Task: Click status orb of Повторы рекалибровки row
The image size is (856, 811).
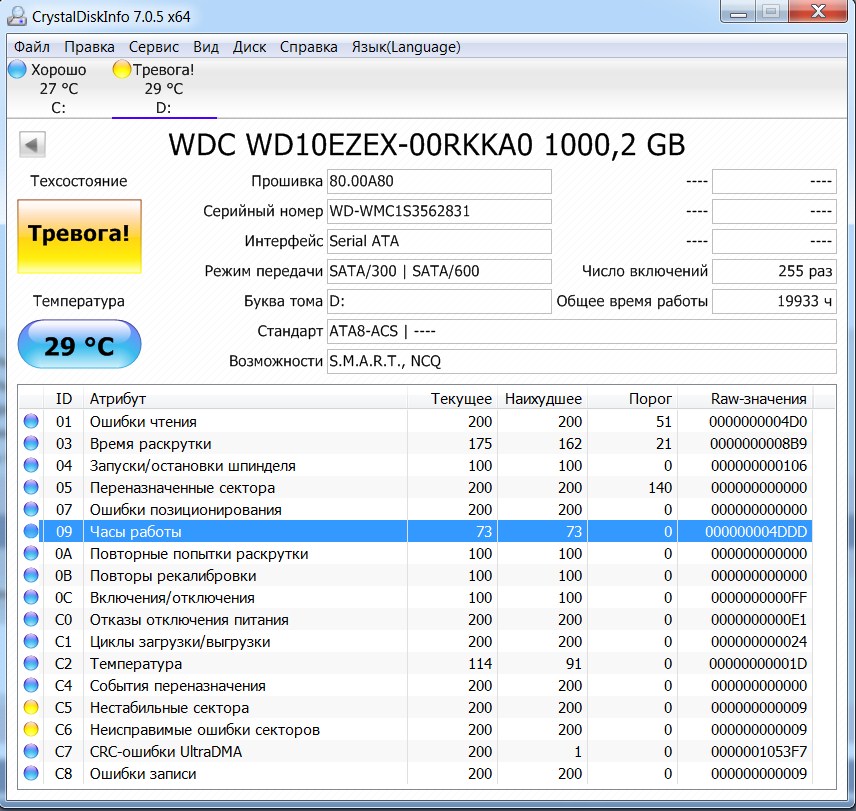Action: pos(31,575)
